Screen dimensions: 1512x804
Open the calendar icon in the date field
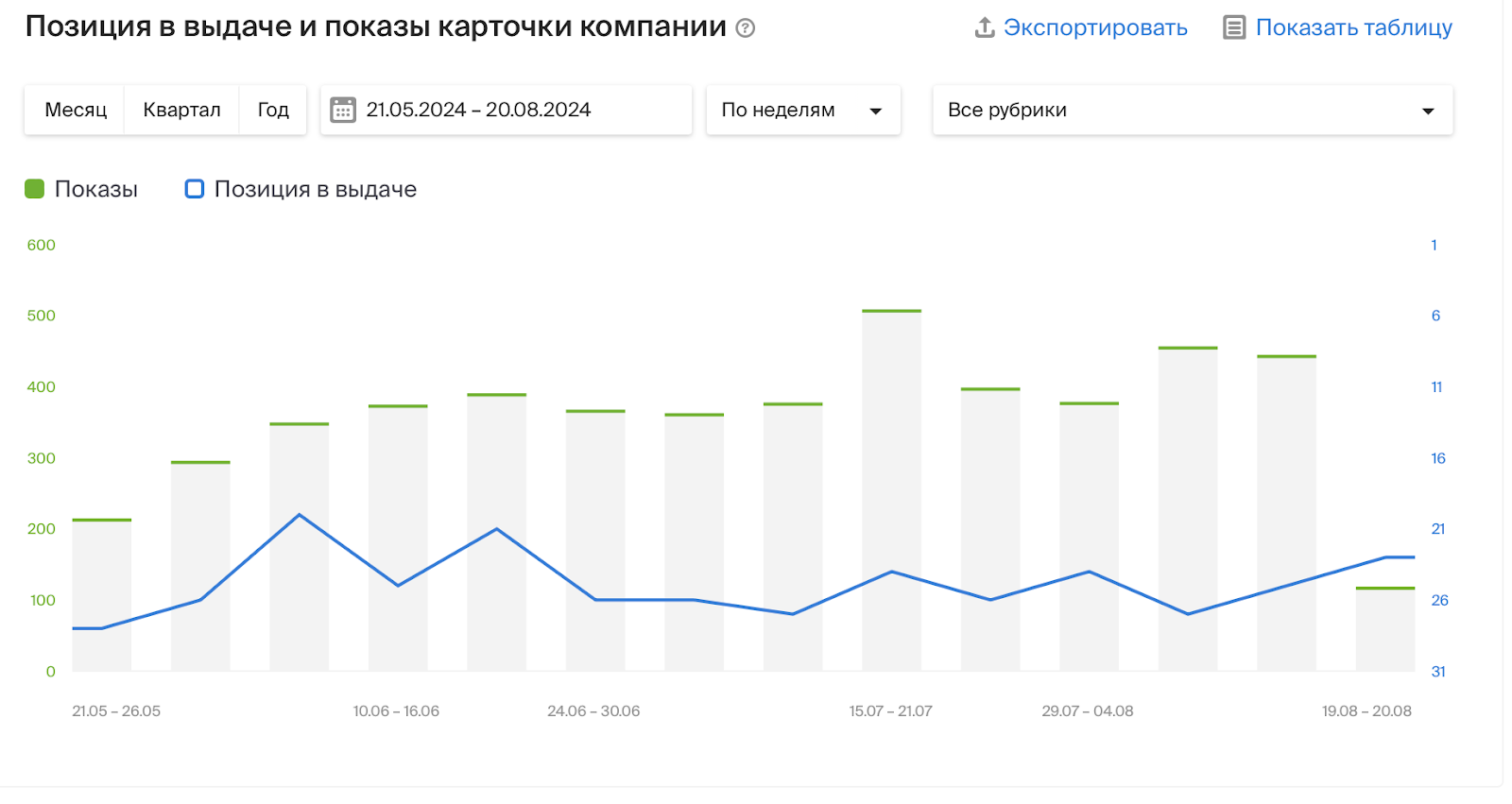343,110
